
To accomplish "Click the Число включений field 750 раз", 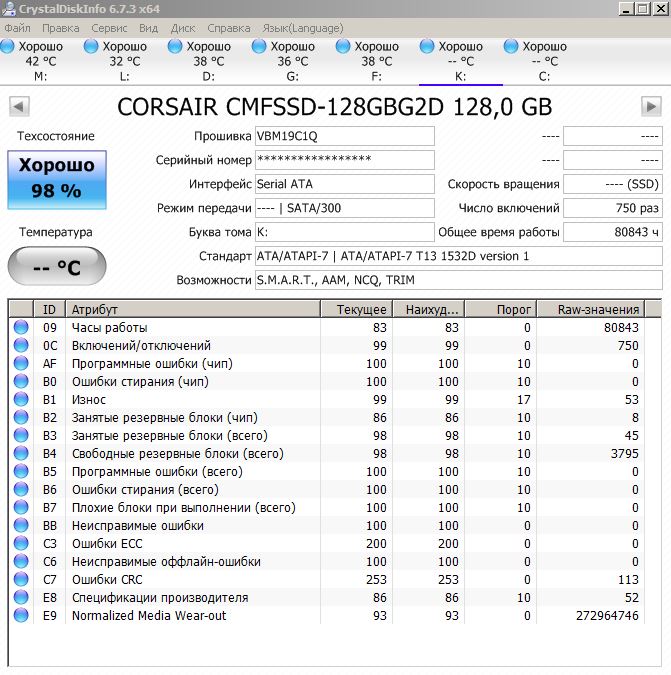I will click(612, 208).
